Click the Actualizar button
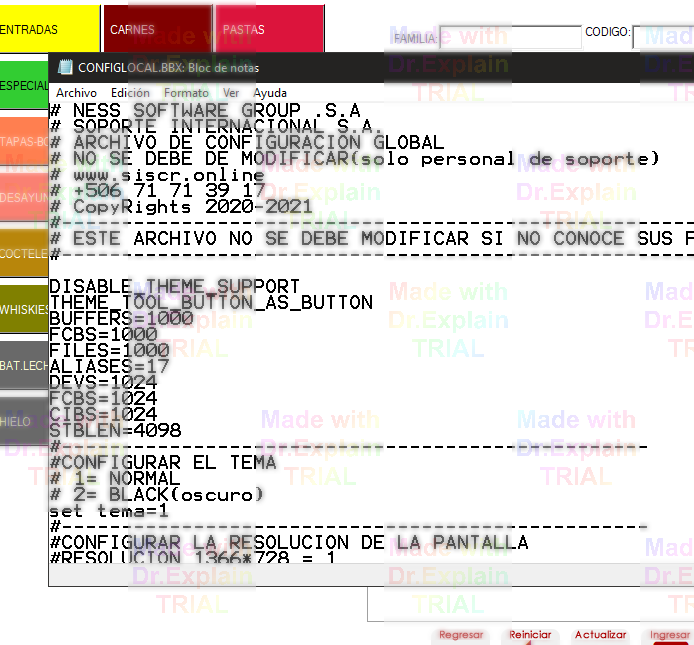This screenshot has width=694, height=645. (600, 635)
